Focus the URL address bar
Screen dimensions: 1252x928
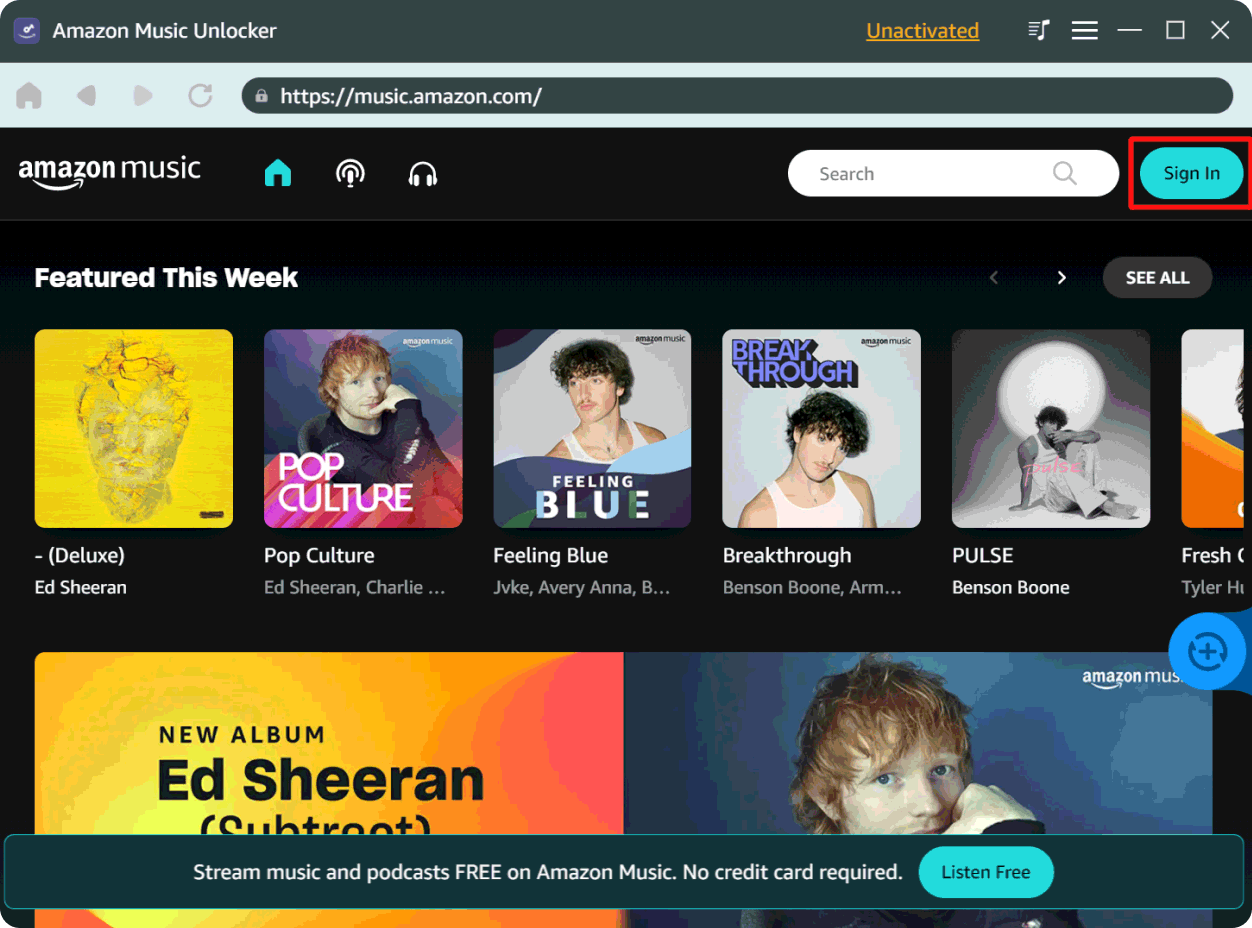pyautogui.click(x=737, y=96)
